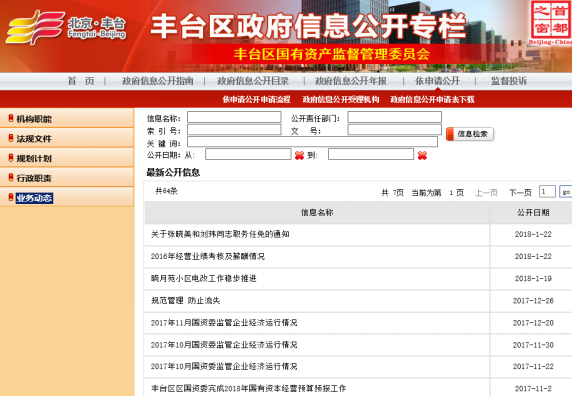Open 政府信息公开目录 menu item
572x396 pixels.
(x=253, y=81)
